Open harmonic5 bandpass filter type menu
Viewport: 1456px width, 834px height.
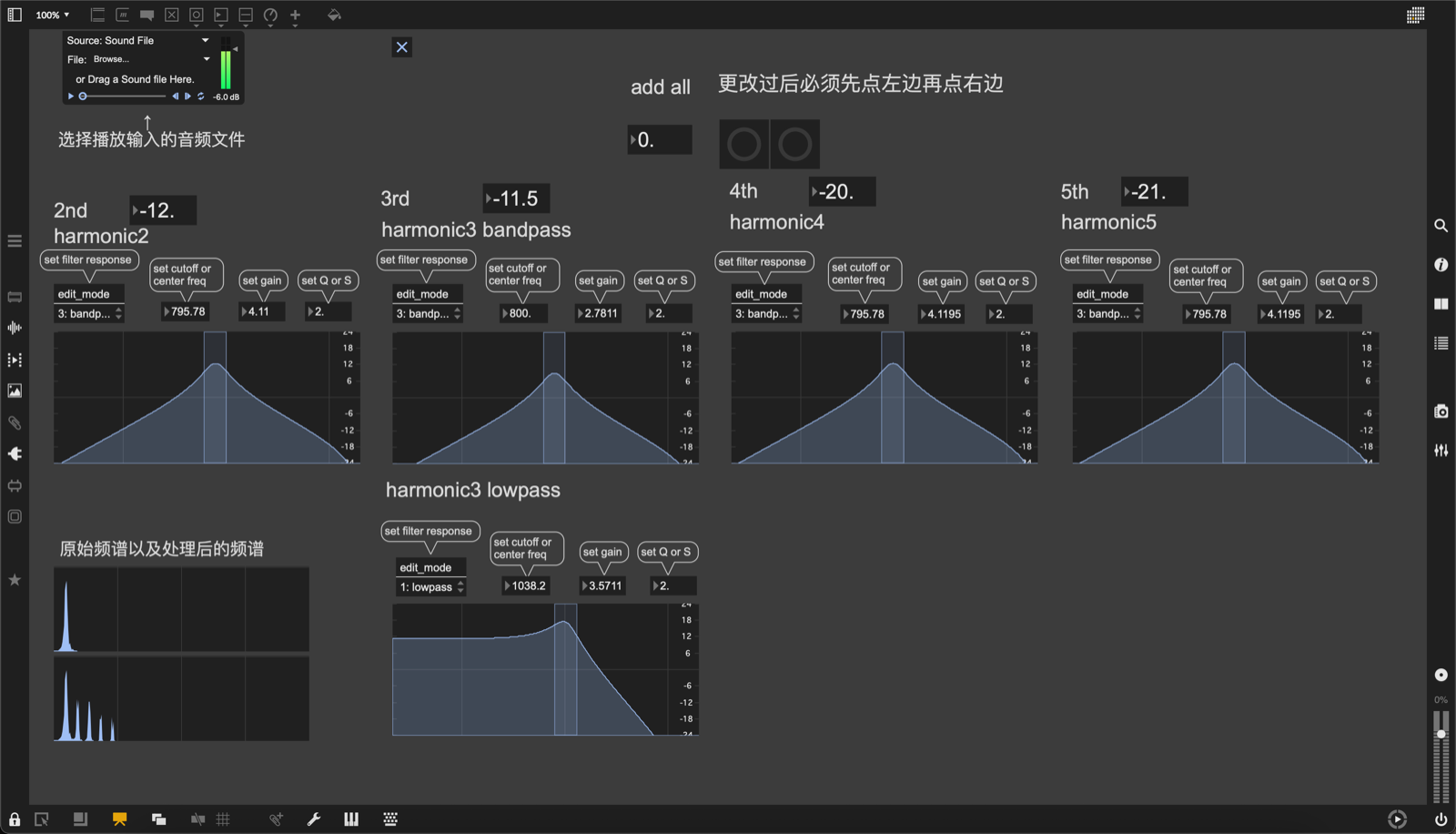[1107, 313]
